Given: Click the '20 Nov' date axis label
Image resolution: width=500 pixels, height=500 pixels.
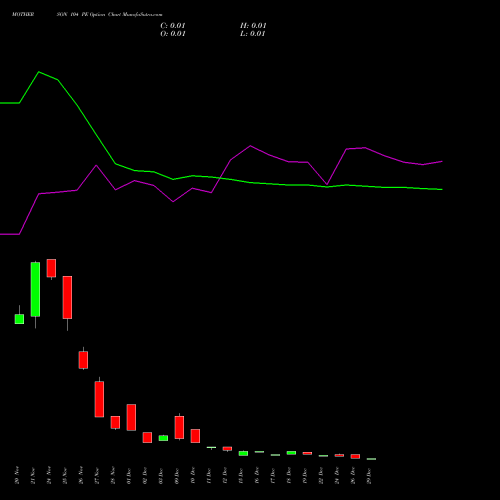Looking at the screenshot, I should [17, 475].
